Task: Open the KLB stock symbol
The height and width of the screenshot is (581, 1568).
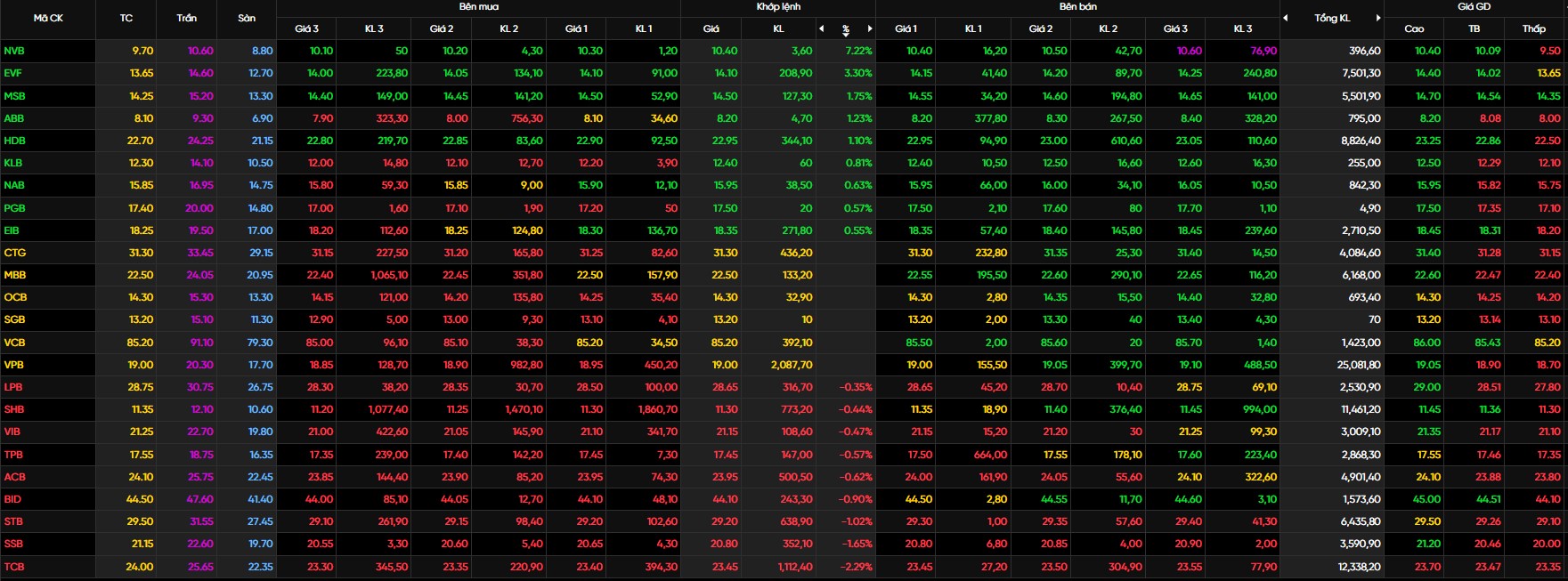Action: (x=13, y=163)
